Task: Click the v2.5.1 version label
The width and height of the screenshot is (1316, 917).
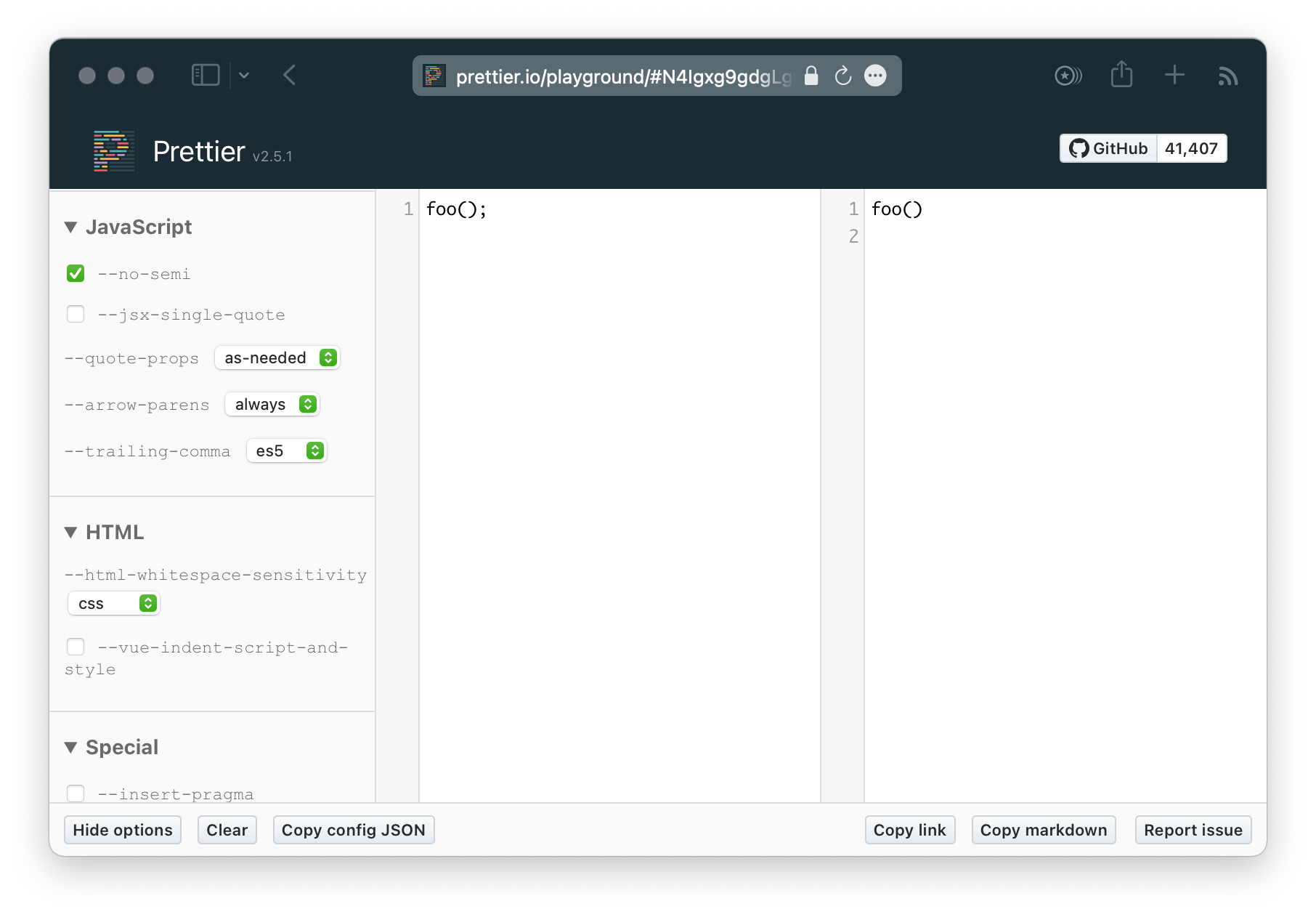Action: click(x=272, y=156)
